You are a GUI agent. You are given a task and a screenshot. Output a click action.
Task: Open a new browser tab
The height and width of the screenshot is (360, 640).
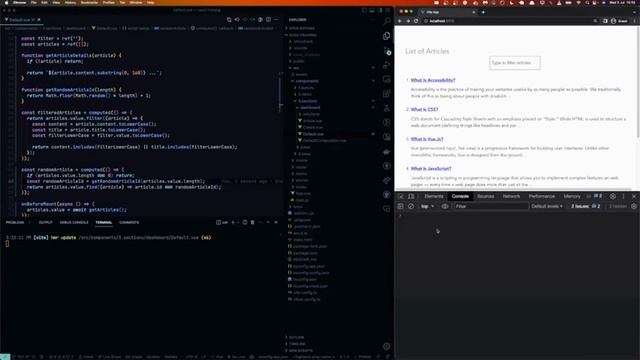pos(483,12)
